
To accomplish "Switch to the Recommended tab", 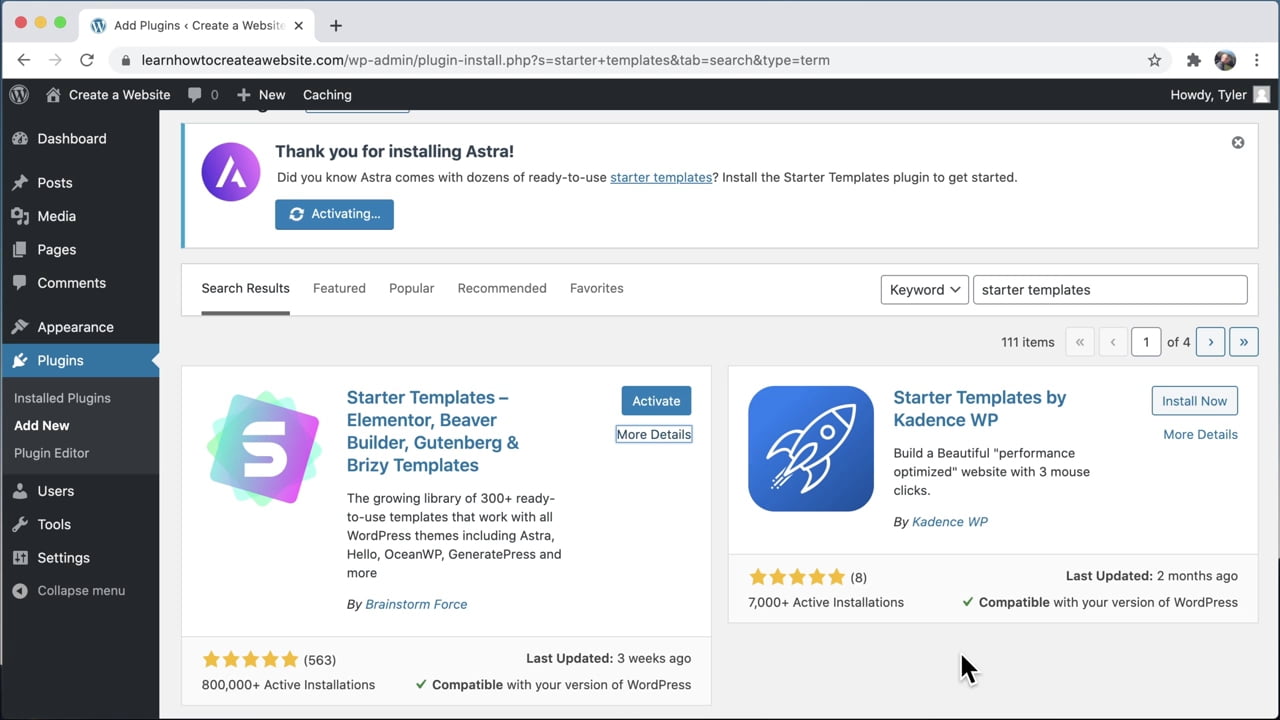I will pyautogui.click(x=502, y=288).
